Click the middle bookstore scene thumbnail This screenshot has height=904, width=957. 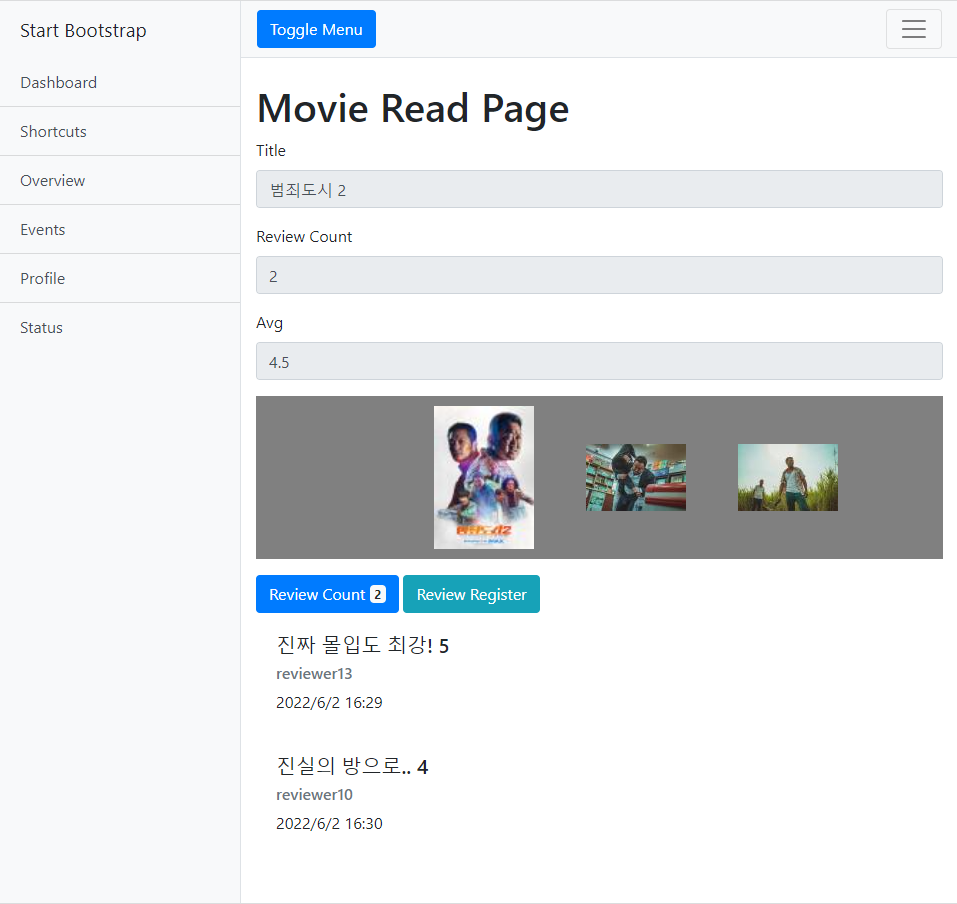pos(635,477)
